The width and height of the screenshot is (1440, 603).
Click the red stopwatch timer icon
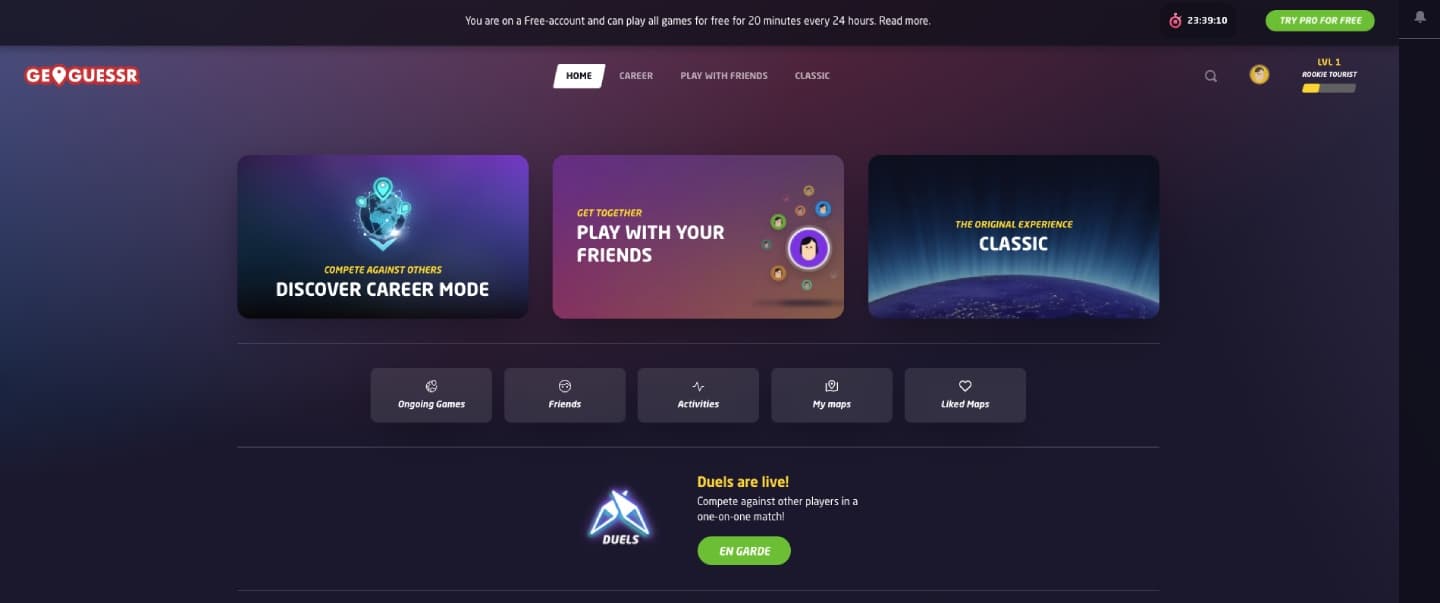[1175, 20]
